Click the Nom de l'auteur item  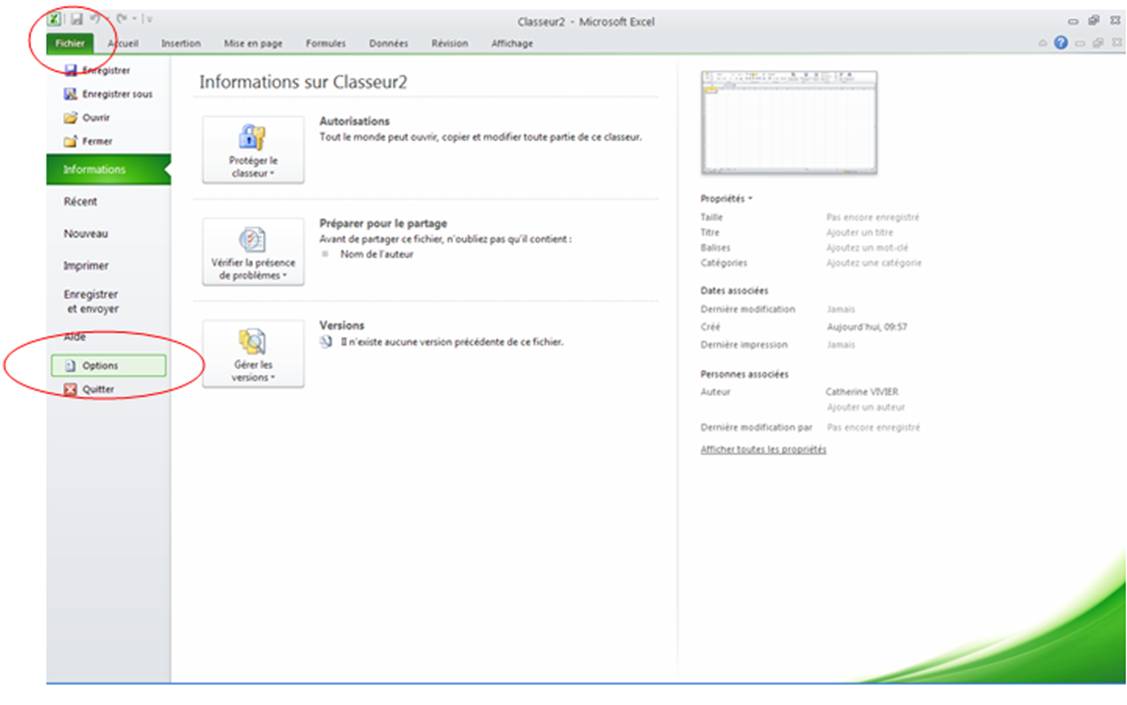pyautogui.click(x=377, y=254)
